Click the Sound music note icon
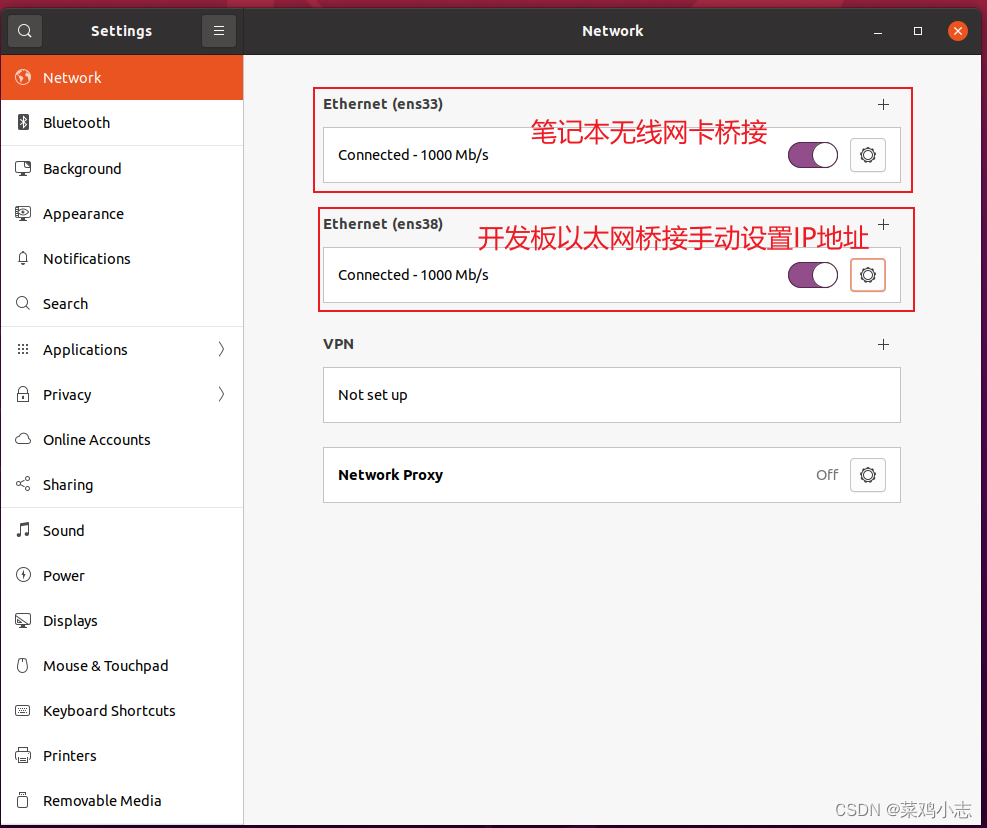The height and width of the screenshot is (828, 987). tap(23, 530)
